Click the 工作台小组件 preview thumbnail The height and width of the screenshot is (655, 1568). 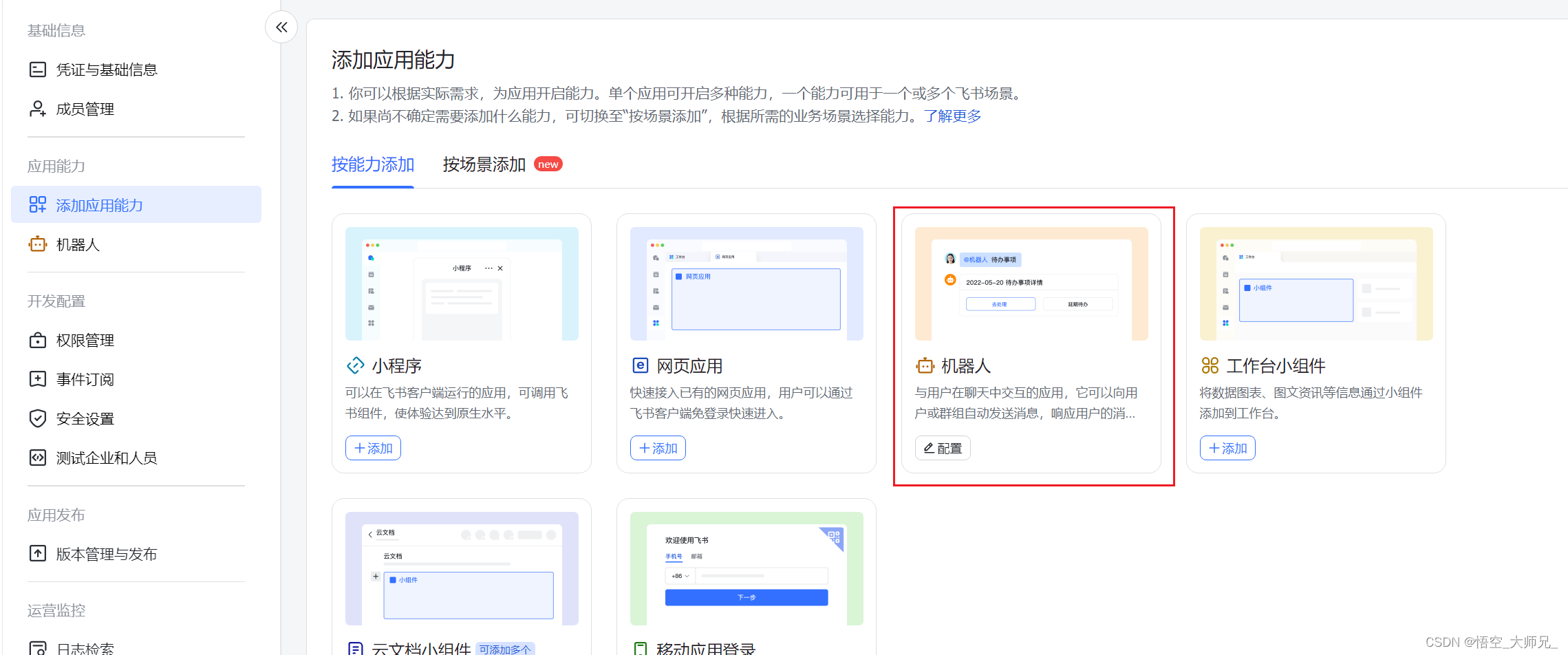pyautogui.click(x=1316, y=283)
